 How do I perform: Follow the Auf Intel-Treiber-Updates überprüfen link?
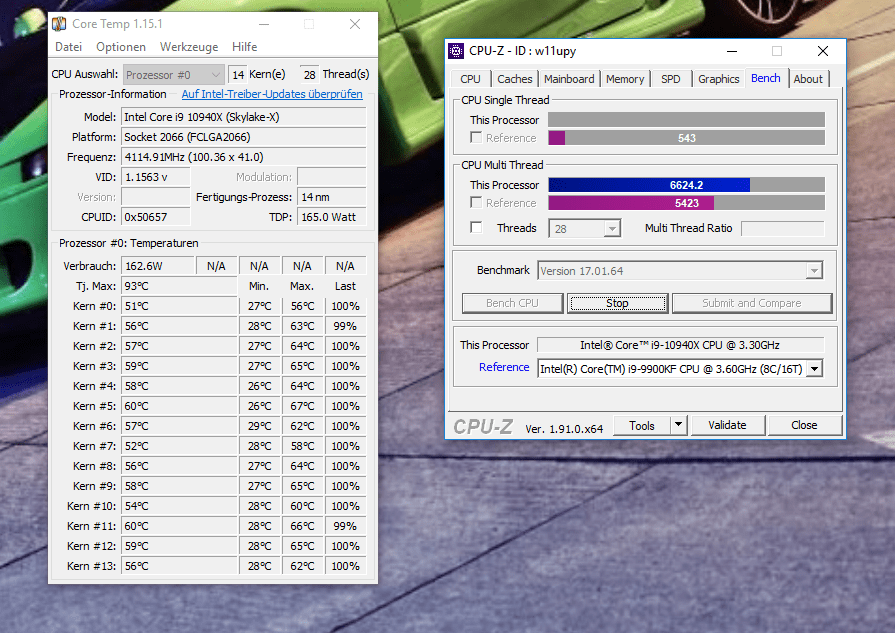pos(272,94)
